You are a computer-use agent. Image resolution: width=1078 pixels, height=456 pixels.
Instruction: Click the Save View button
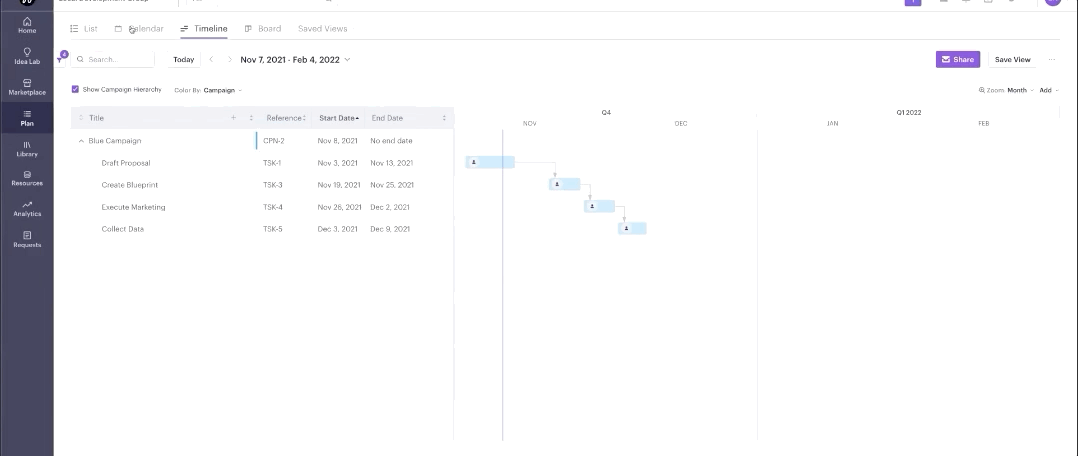[1012, 59]
